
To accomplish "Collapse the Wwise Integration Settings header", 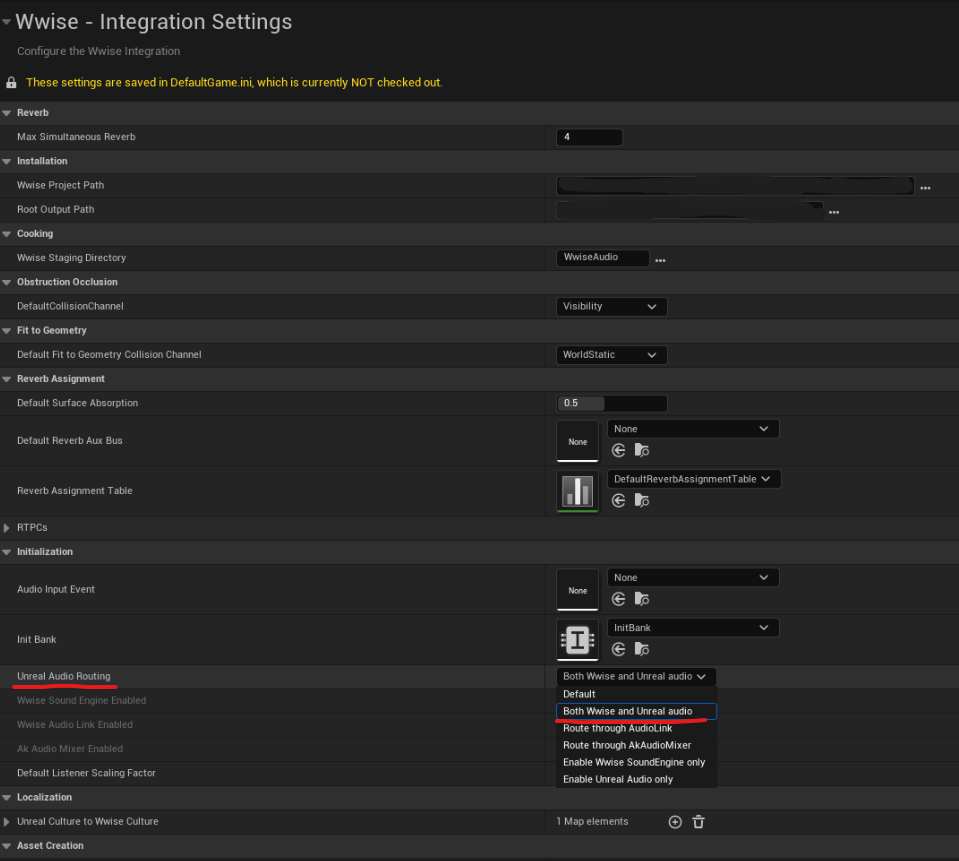I will 7,22.
